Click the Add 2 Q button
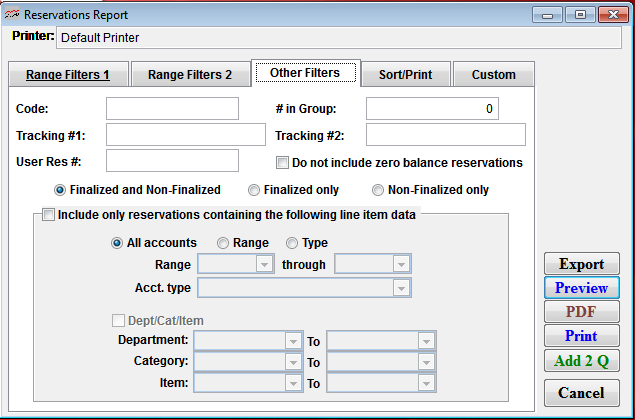 click(x=581, y=361)
